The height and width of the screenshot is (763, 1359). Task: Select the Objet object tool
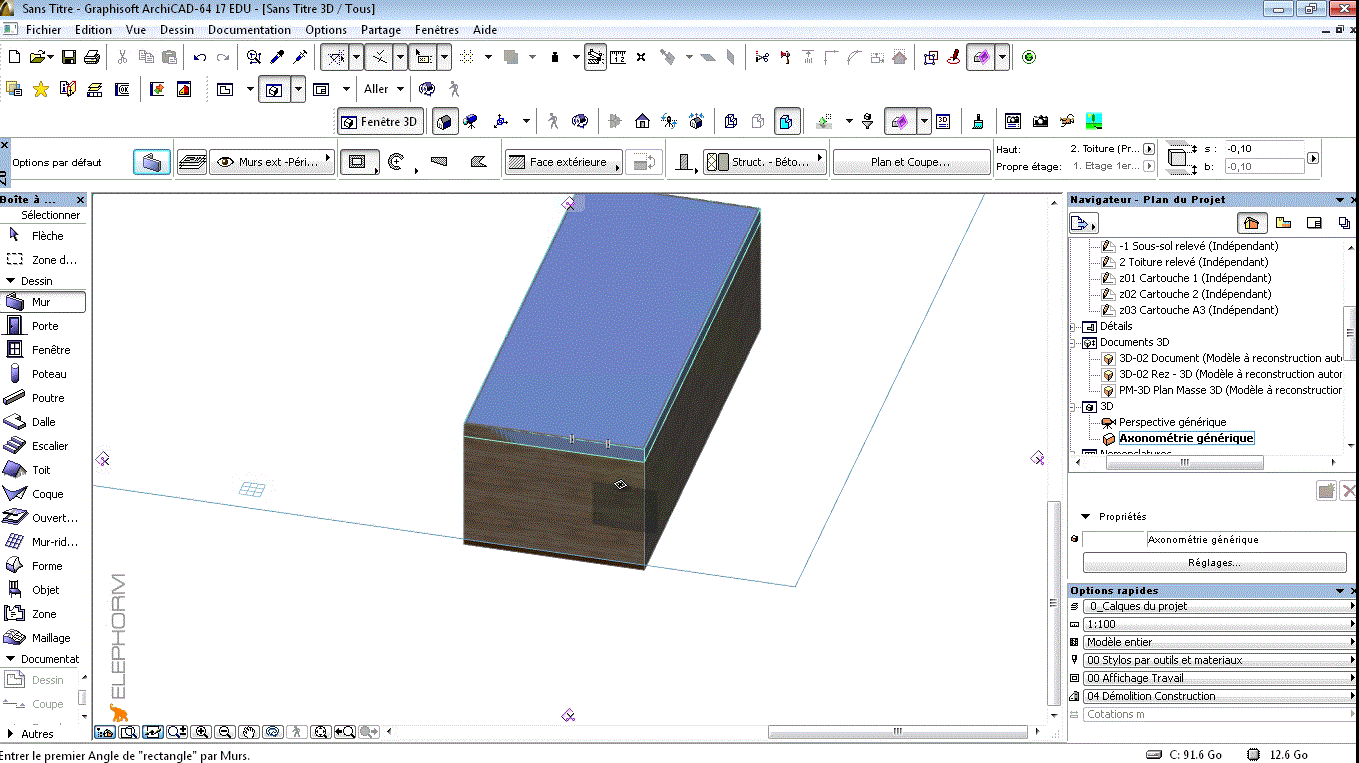point(43,590)
